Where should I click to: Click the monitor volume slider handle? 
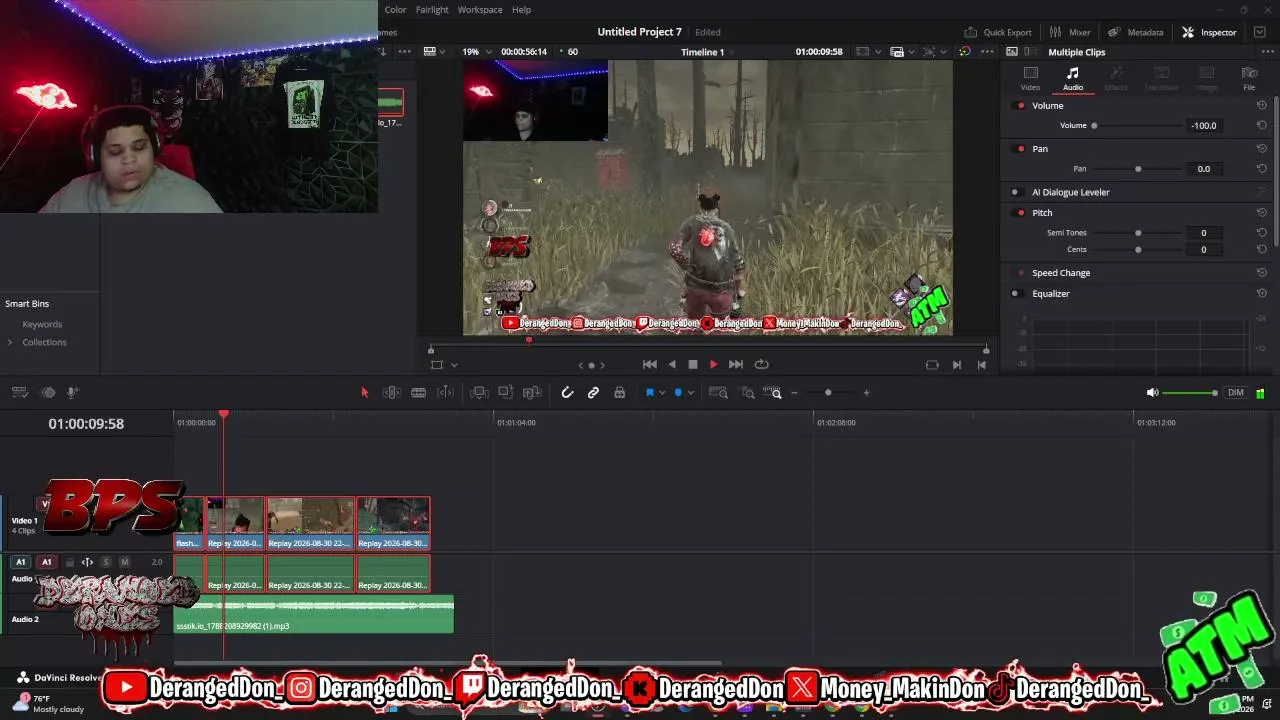[1214, 393]
